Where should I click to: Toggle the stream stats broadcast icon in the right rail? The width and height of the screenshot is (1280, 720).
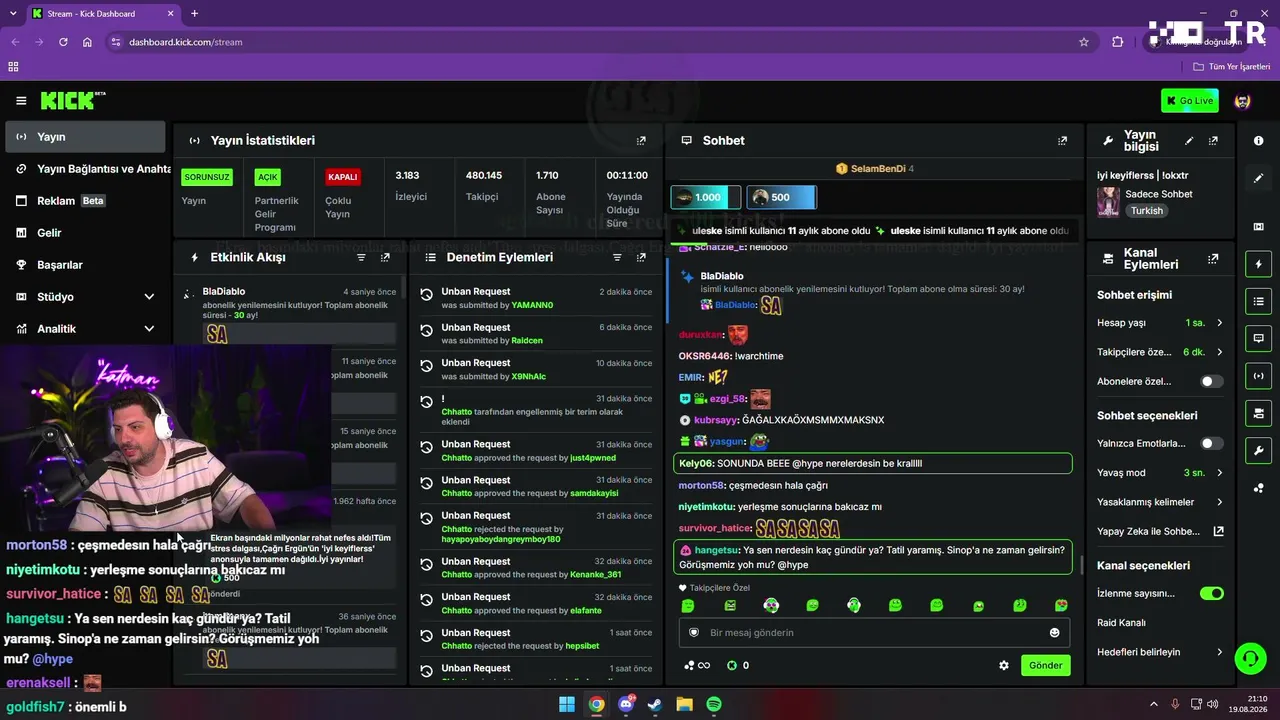coord(1258,375)
